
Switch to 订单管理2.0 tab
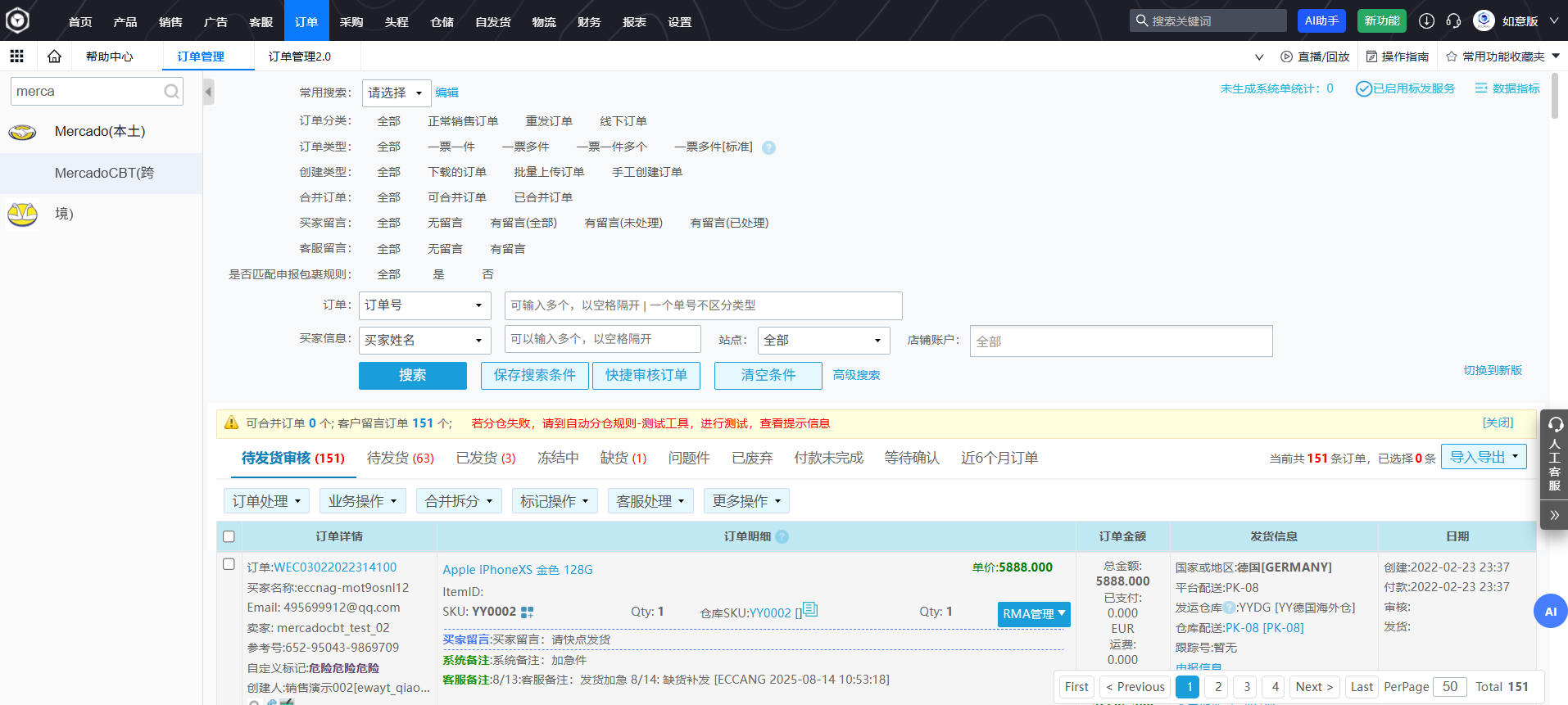click(x=300, y=56)
